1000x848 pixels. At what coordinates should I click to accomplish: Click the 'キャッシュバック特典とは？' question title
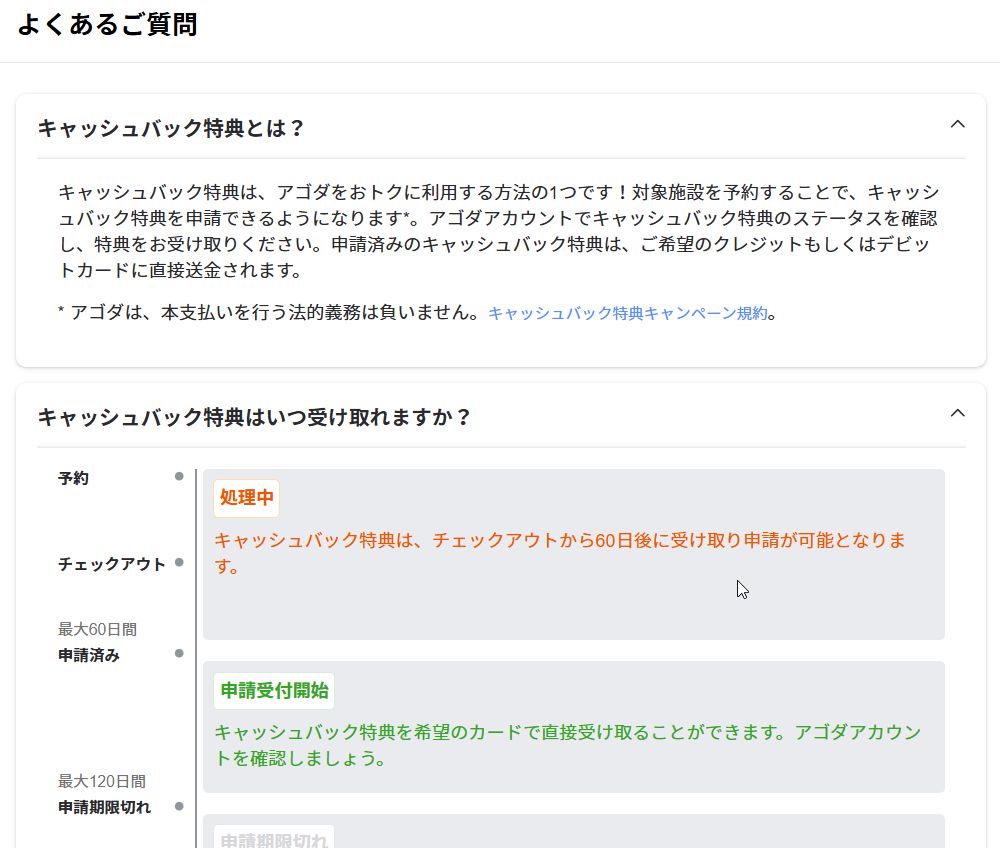tap(171, 129)
